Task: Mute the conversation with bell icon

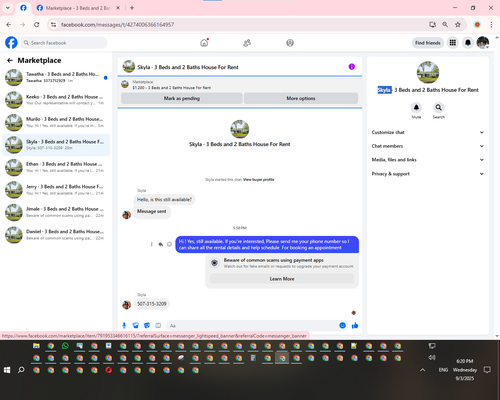Action: (416, 107)
